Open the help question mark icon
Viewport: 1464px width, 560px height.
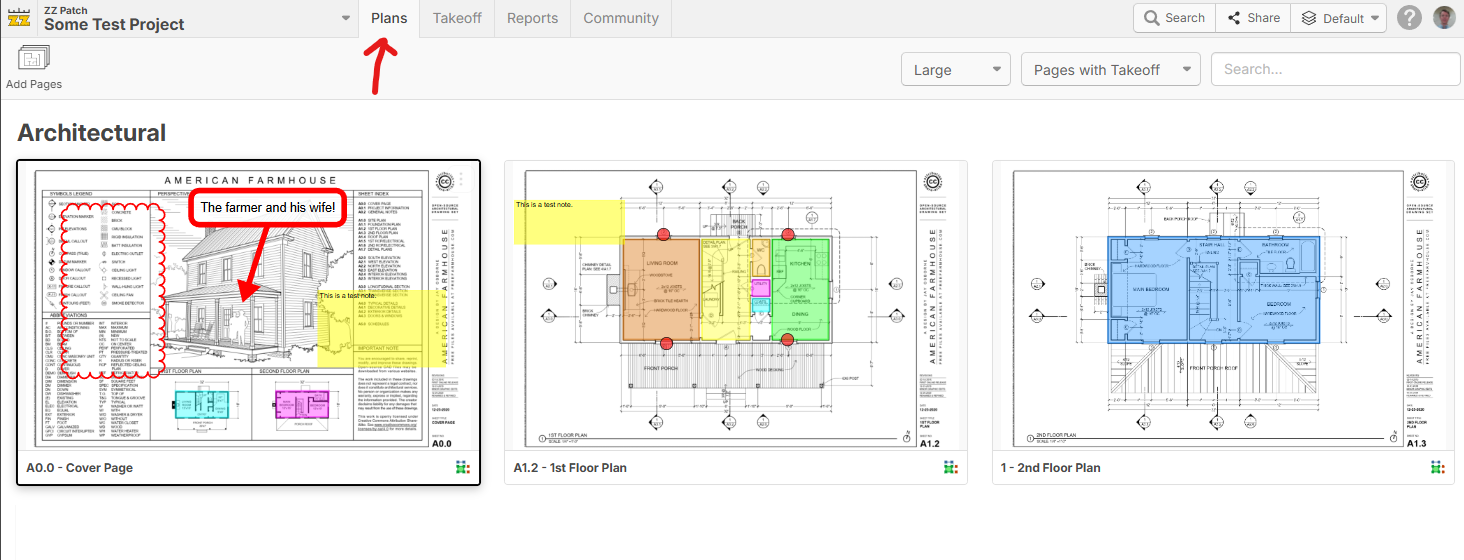coord(1409,18)
